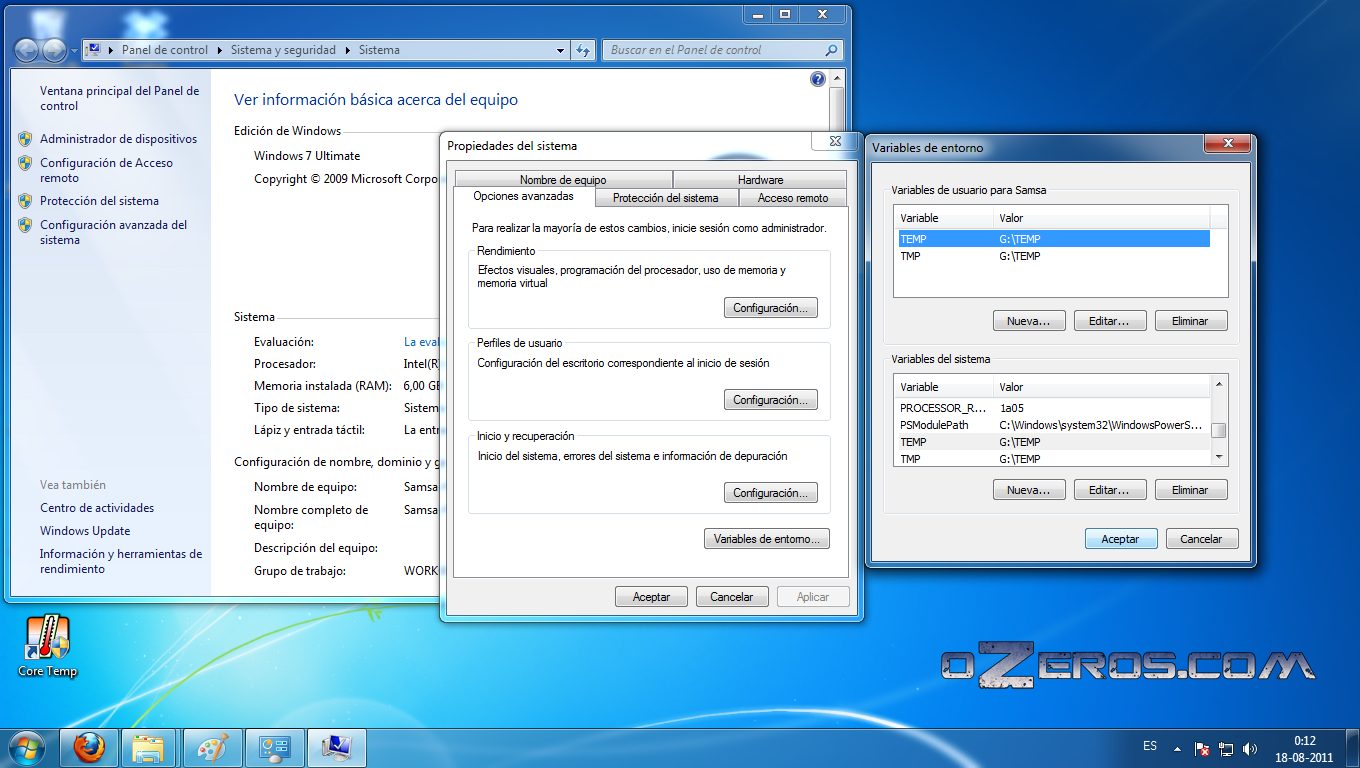Click the volume speaker tray icon
1360x768 pixels.
[1250, 748]
